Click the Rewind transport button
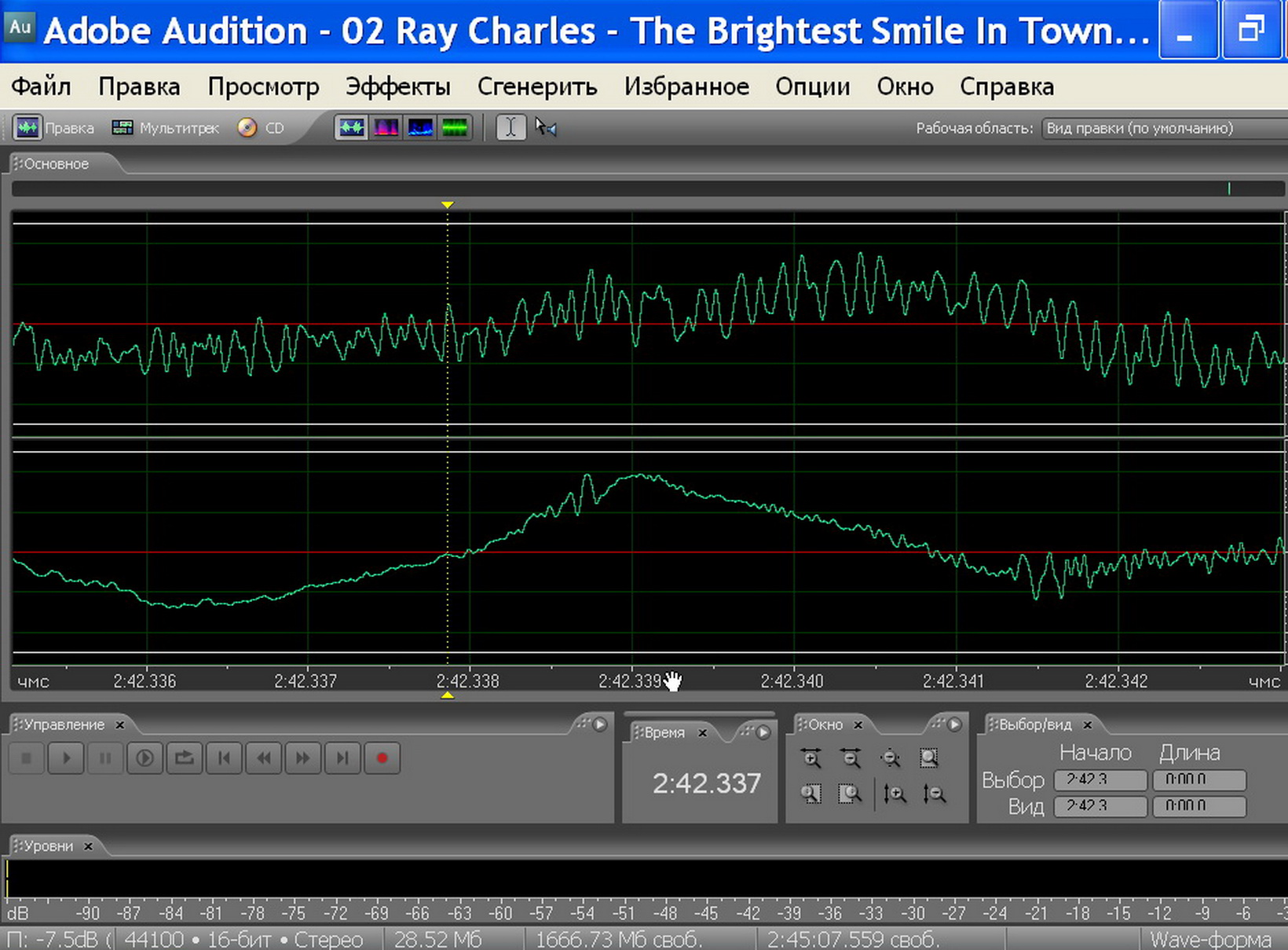1288x950 pixels. pos(264,758)
